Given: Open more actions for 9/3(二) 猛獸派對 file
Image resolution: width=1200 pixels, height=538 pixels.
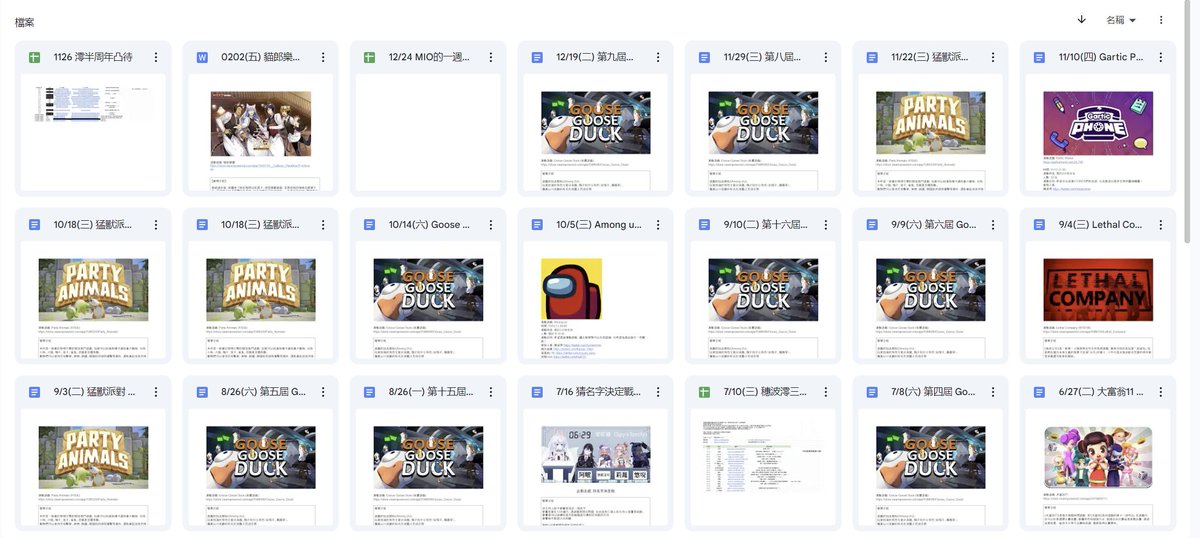Looking at the screenshot, I should tap(156, 392).
